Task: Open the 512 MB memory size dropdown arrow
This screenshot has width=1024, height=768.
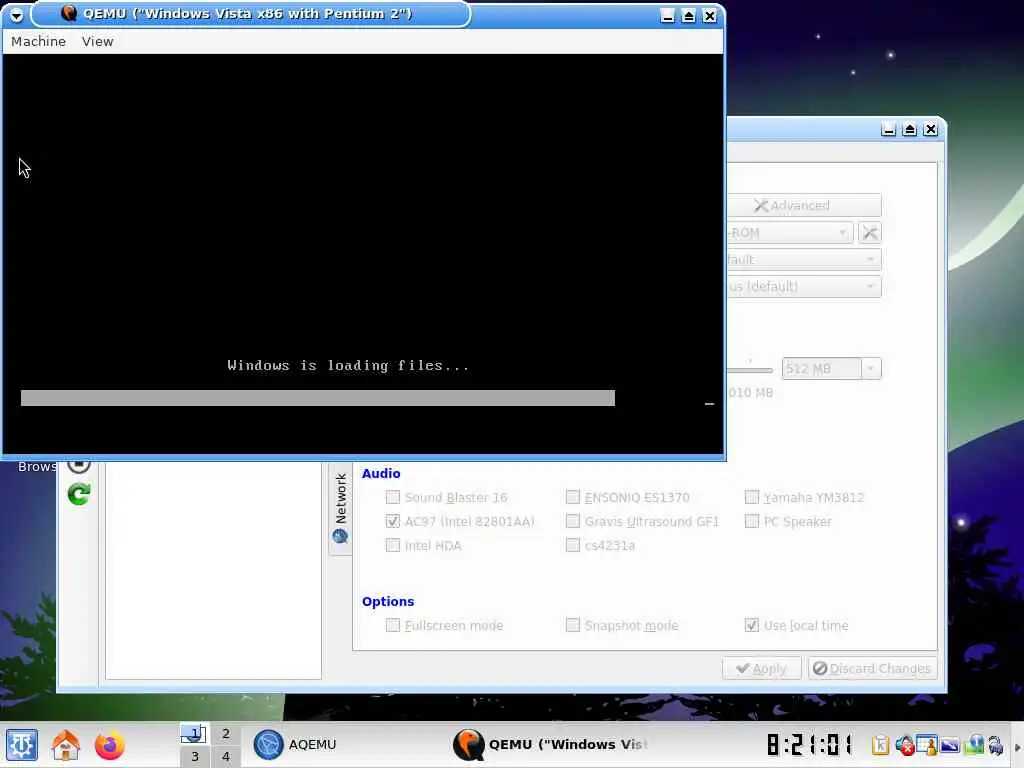Action: tap(871, 369)
